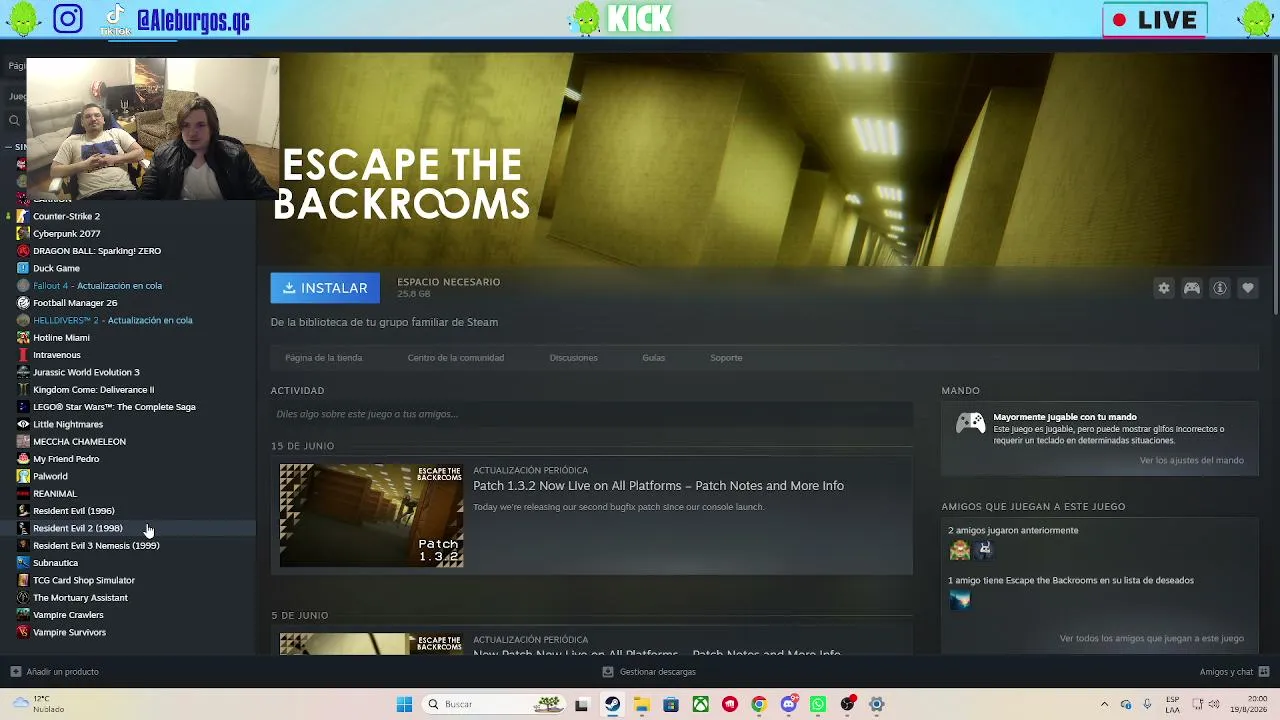
Task: Open Riot client from taskbar
Action: click(730, 704)
